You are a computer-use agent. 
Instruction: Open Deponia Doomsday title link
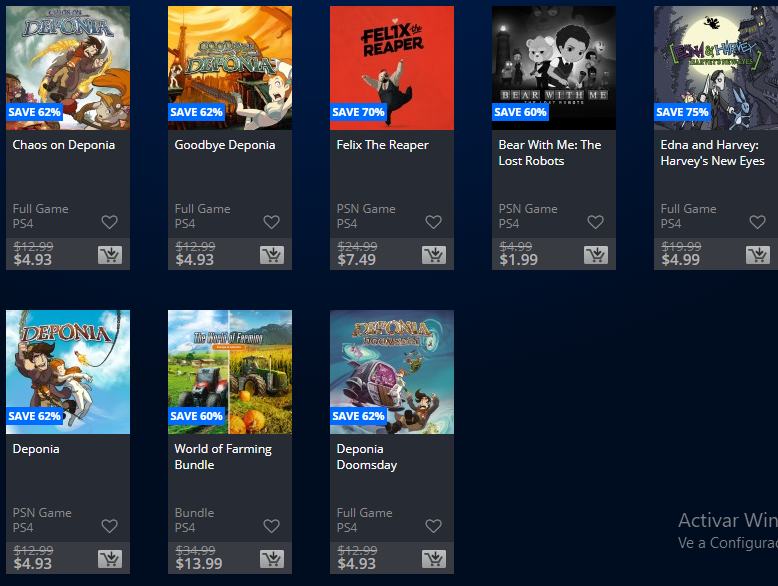point(367,457)
